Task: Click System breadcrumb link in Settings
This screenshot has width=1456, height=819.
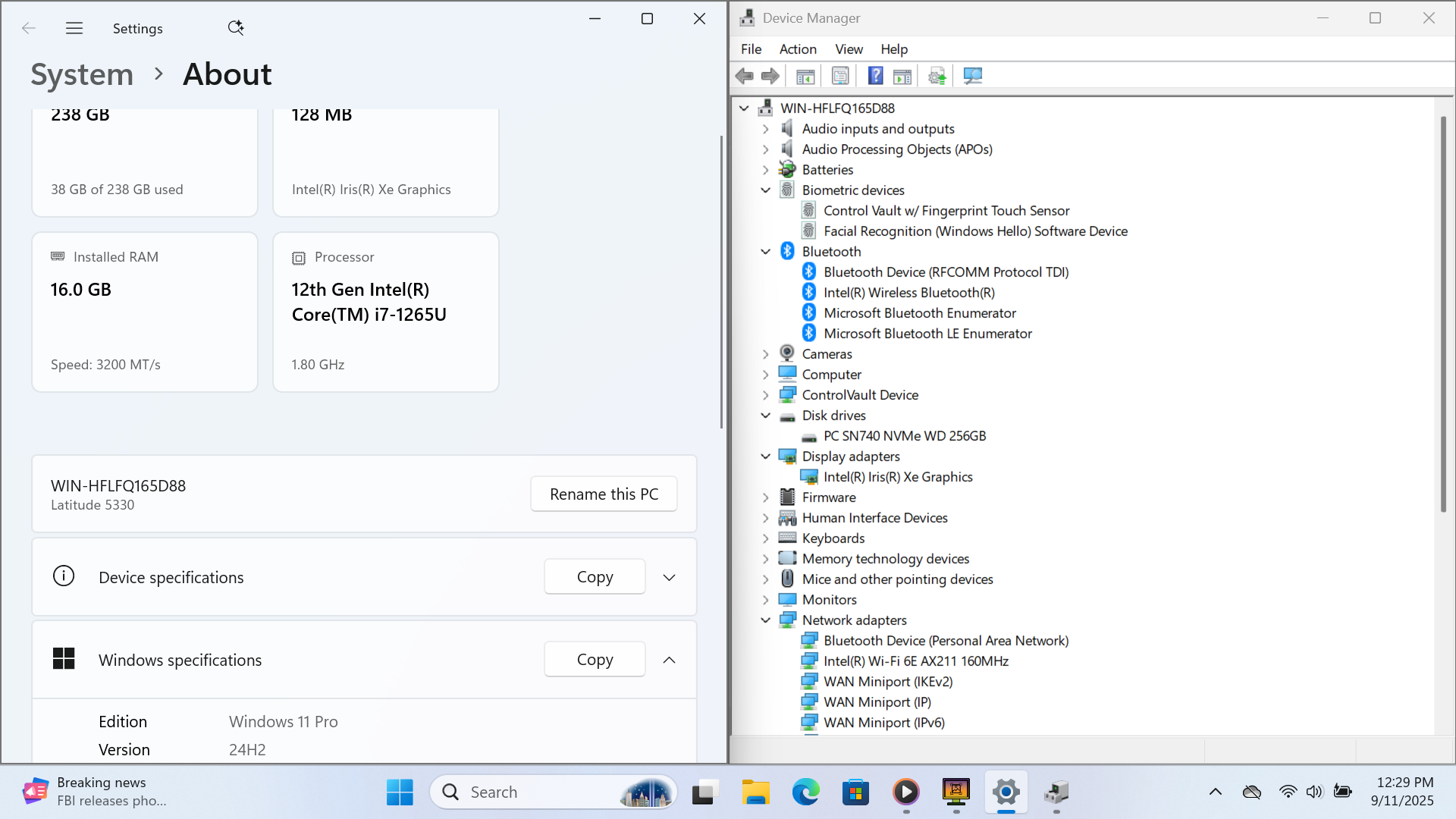Action: pos(82,74)
